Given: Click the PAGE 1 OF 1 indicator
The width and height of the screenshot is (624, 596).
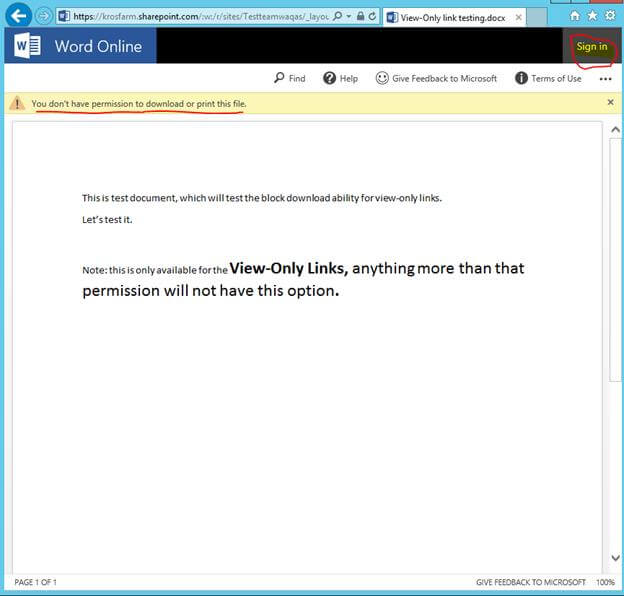Looking at the screenshot, I should click(x=35, y=582).
